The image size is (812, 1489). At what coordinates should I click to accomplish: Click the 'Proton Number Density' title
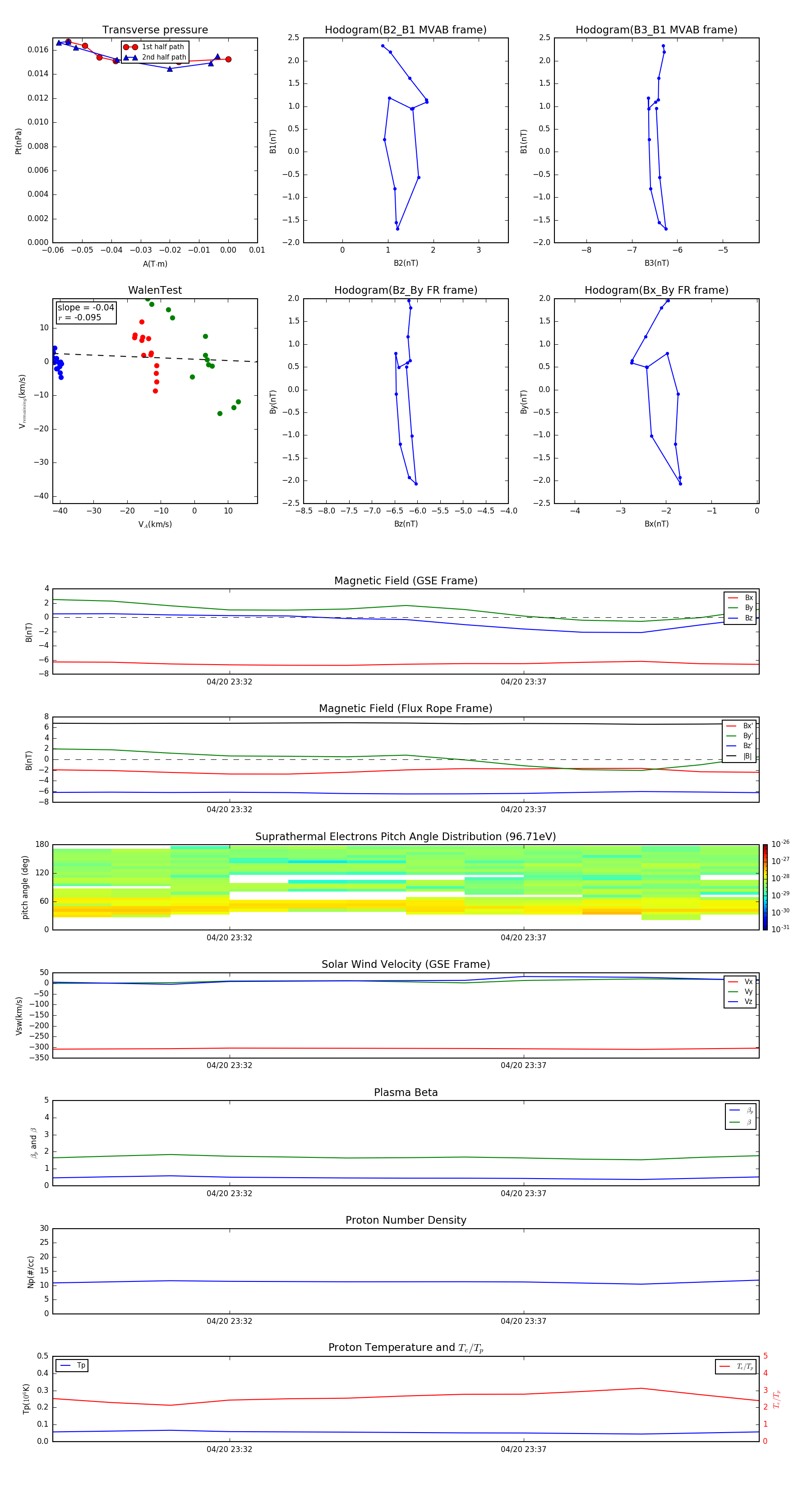[x=406, y=1220]
